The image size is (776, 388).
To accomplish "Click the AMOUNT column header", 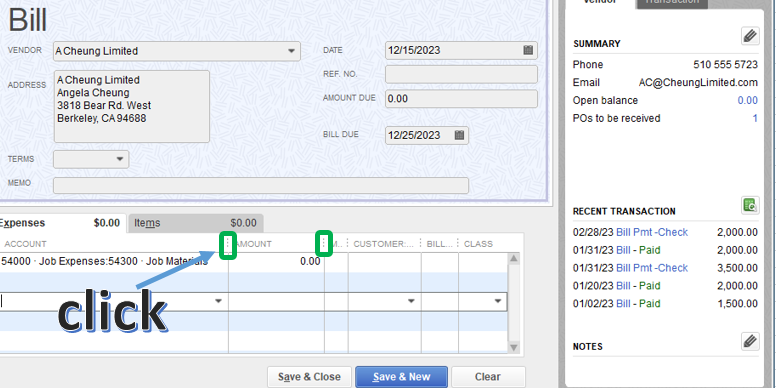I will click(253, 244).
